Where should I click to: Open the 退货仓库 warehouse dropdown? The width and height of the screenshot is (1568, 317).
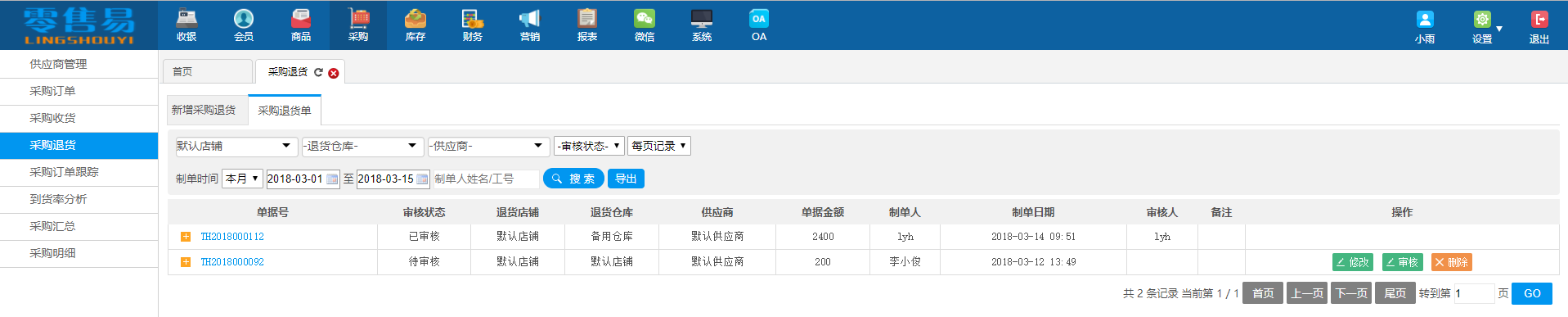point(363,146)
